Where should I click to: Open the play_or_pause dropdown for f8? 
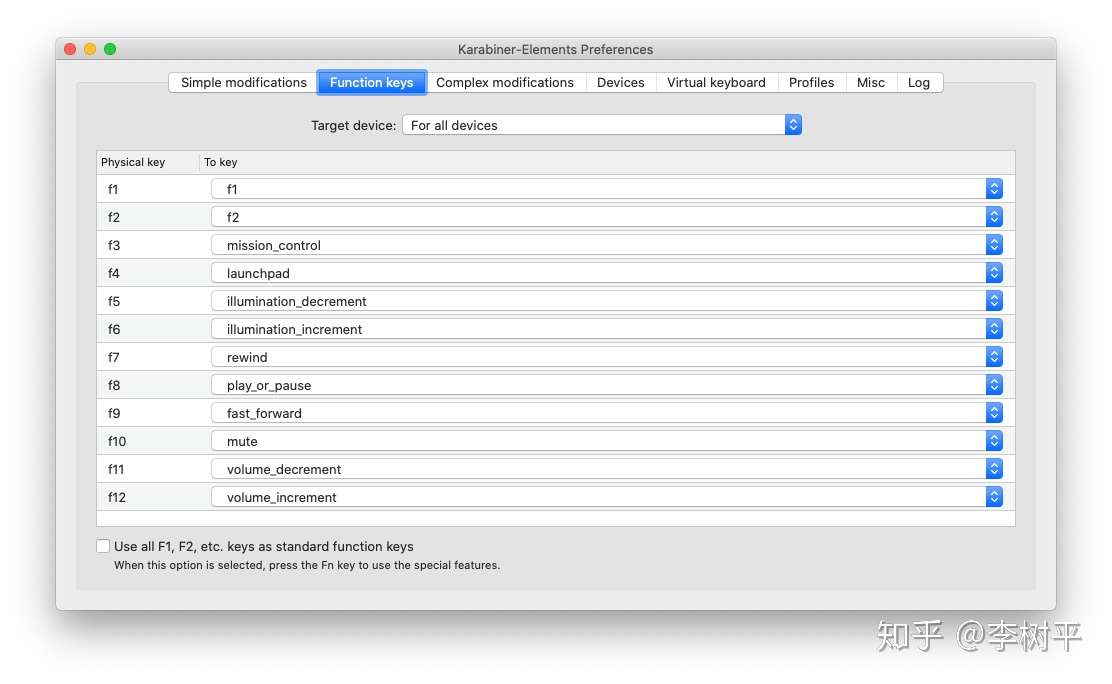[993, 384]
